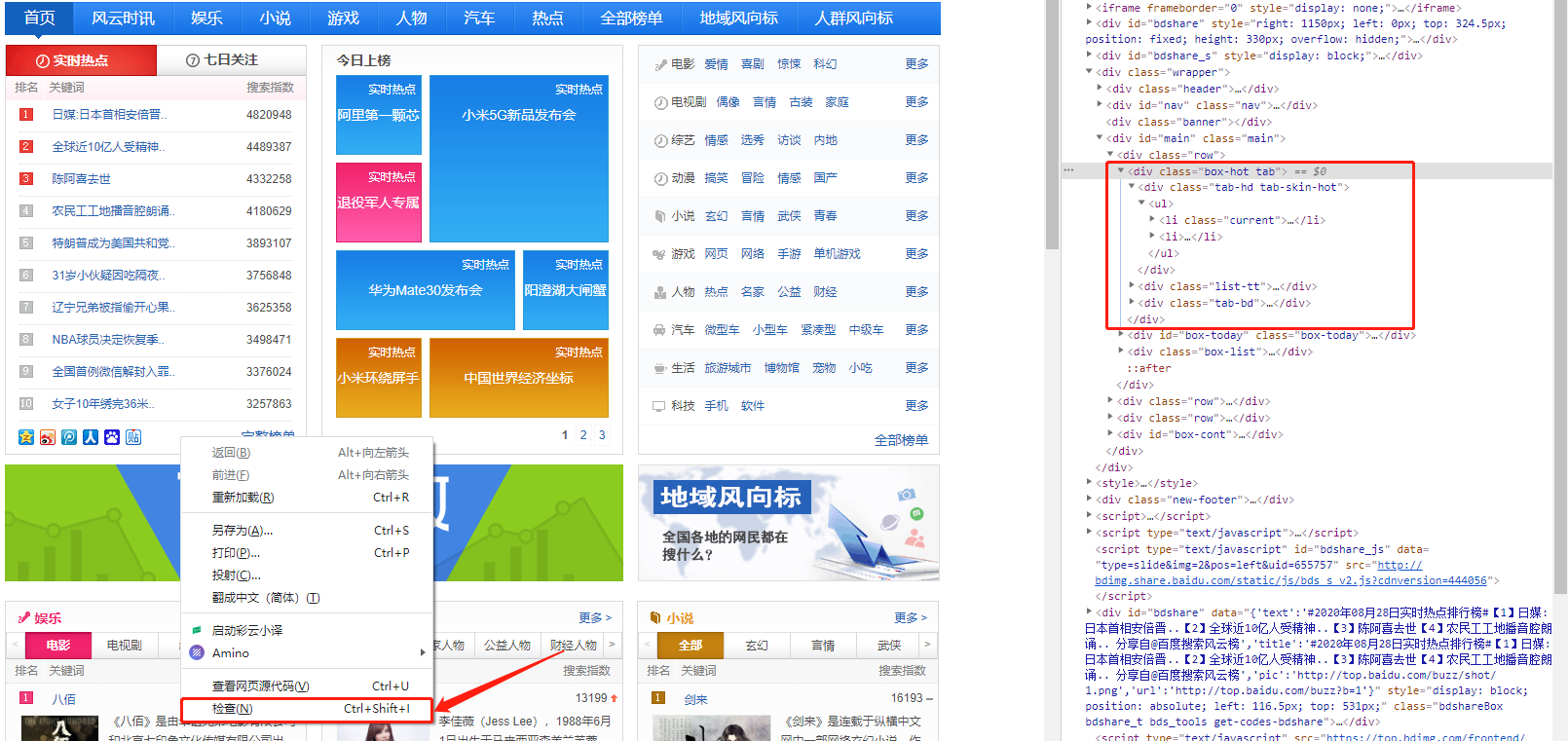Open 全部榜单 in the top navigation

coord(631,19)
